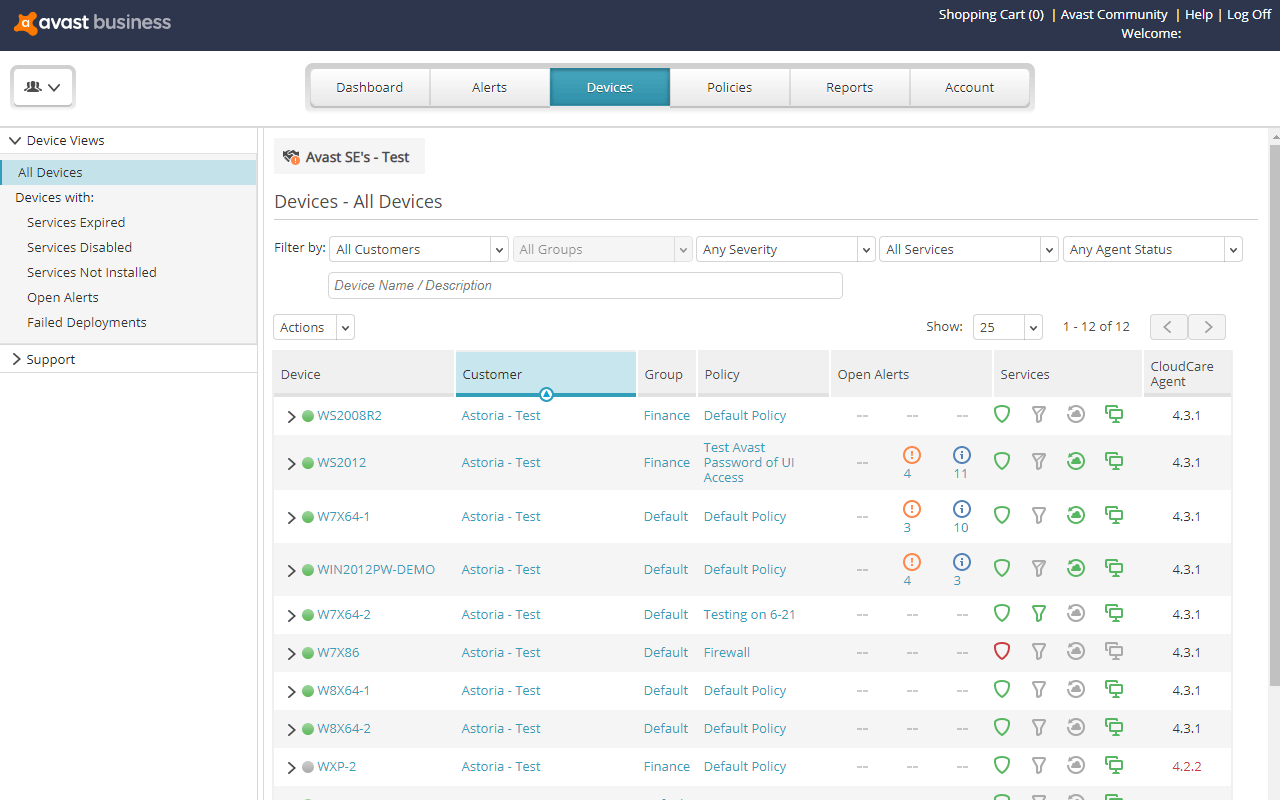Click the Content Filtering funnel icon for W7X64-2

1039,613
